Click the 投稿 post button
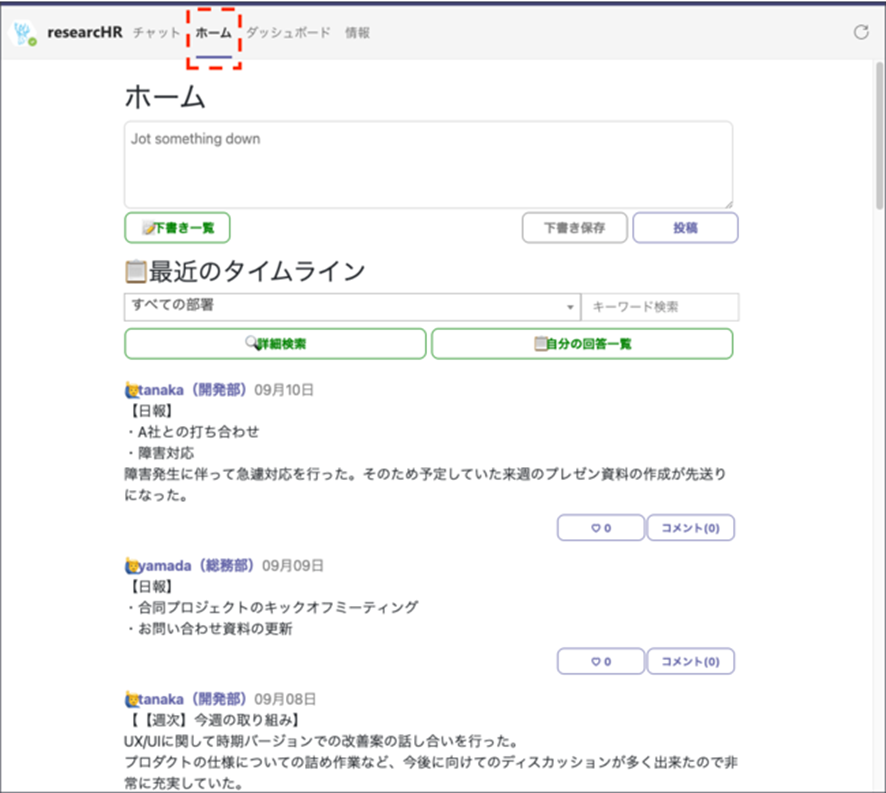The width and height of the screenshot is (886, 793). pos(685,228)
